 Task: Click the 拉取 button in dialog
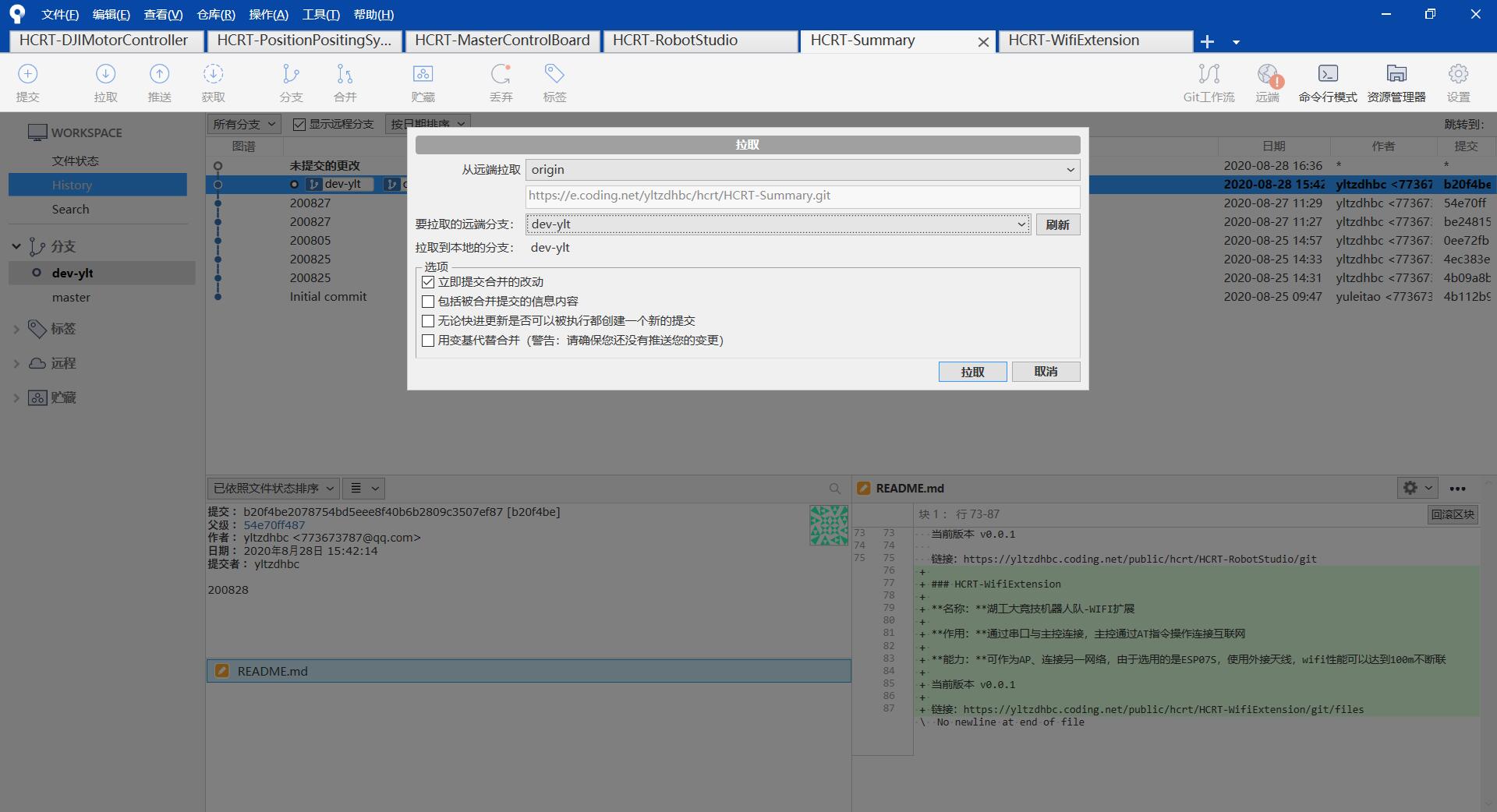point(972,372)
